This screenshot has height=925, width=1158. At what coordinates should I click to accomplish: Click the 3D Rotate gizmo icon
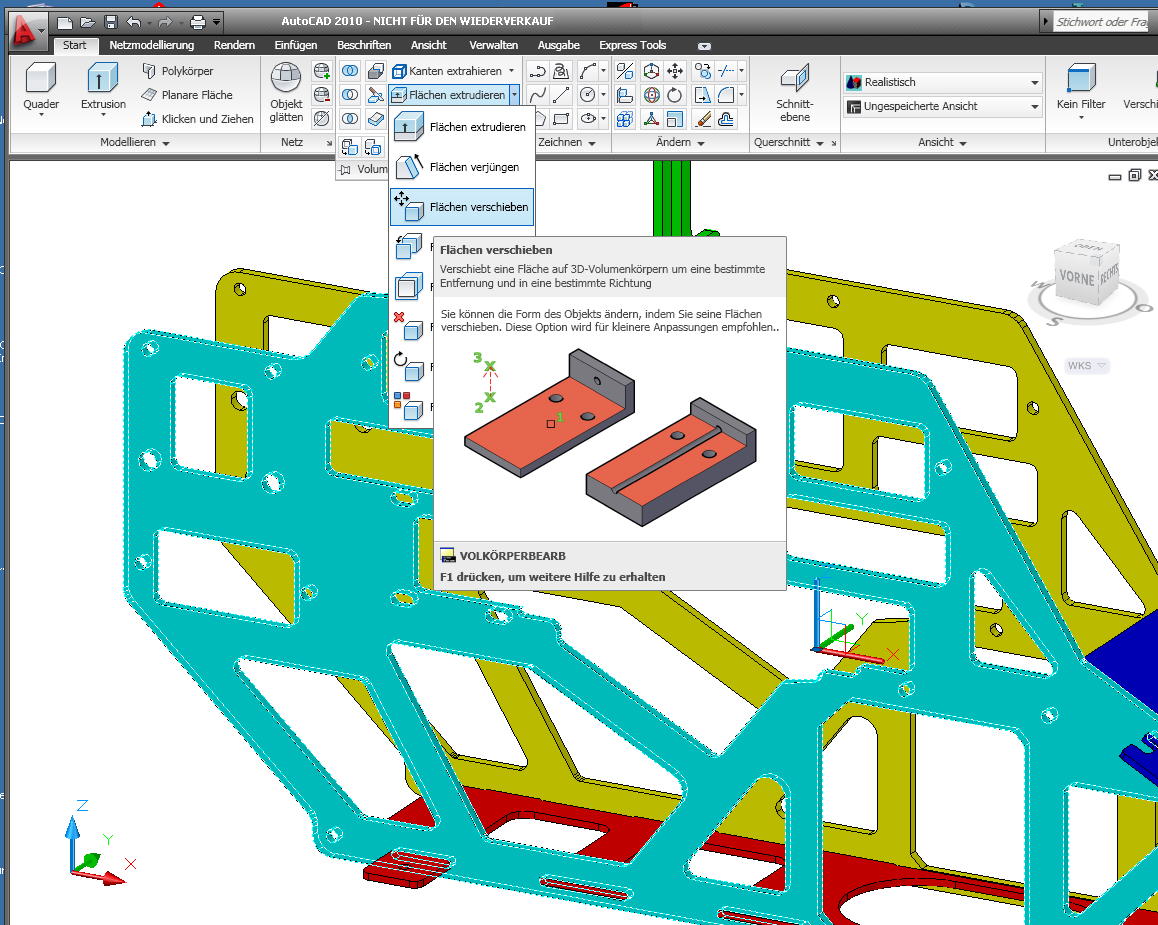[x=651, y=94]
